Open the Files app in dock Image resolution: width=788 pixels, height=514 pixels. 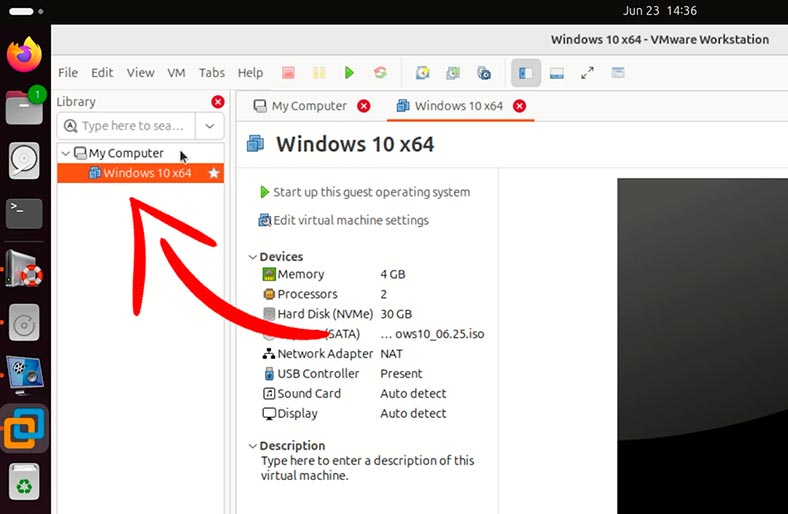(x=24, y=107)
